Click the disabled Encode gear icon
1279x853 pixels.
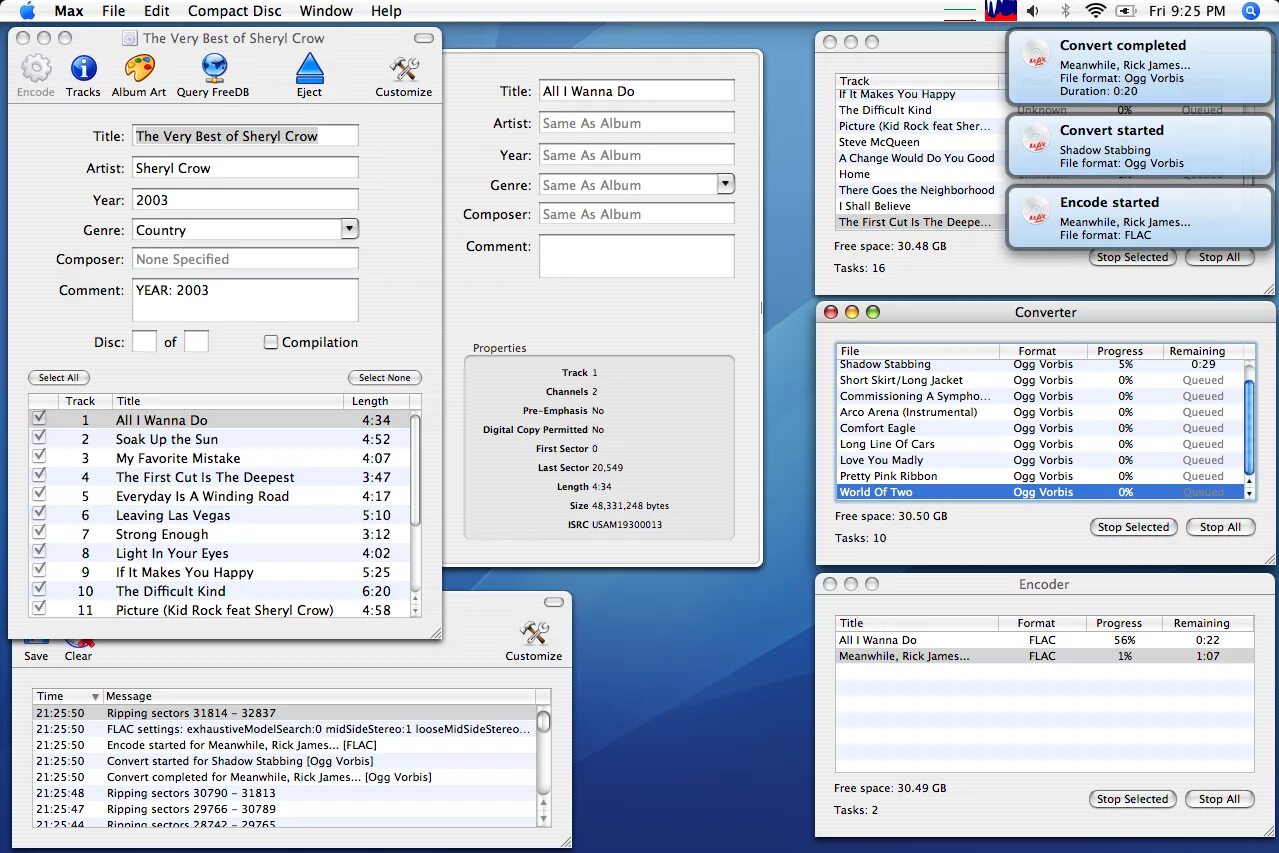pos(36,68)
